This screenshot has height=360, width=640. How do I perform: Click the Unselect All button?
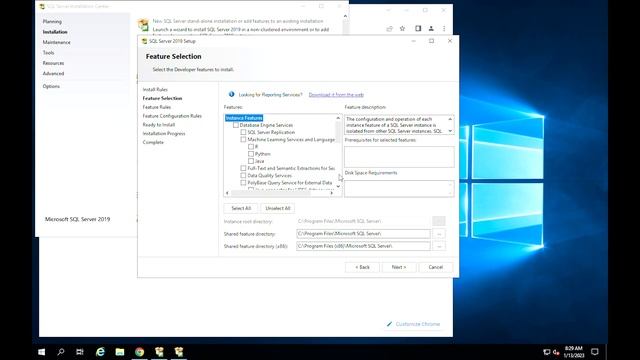pyautogui.click(x=278, y=208)
